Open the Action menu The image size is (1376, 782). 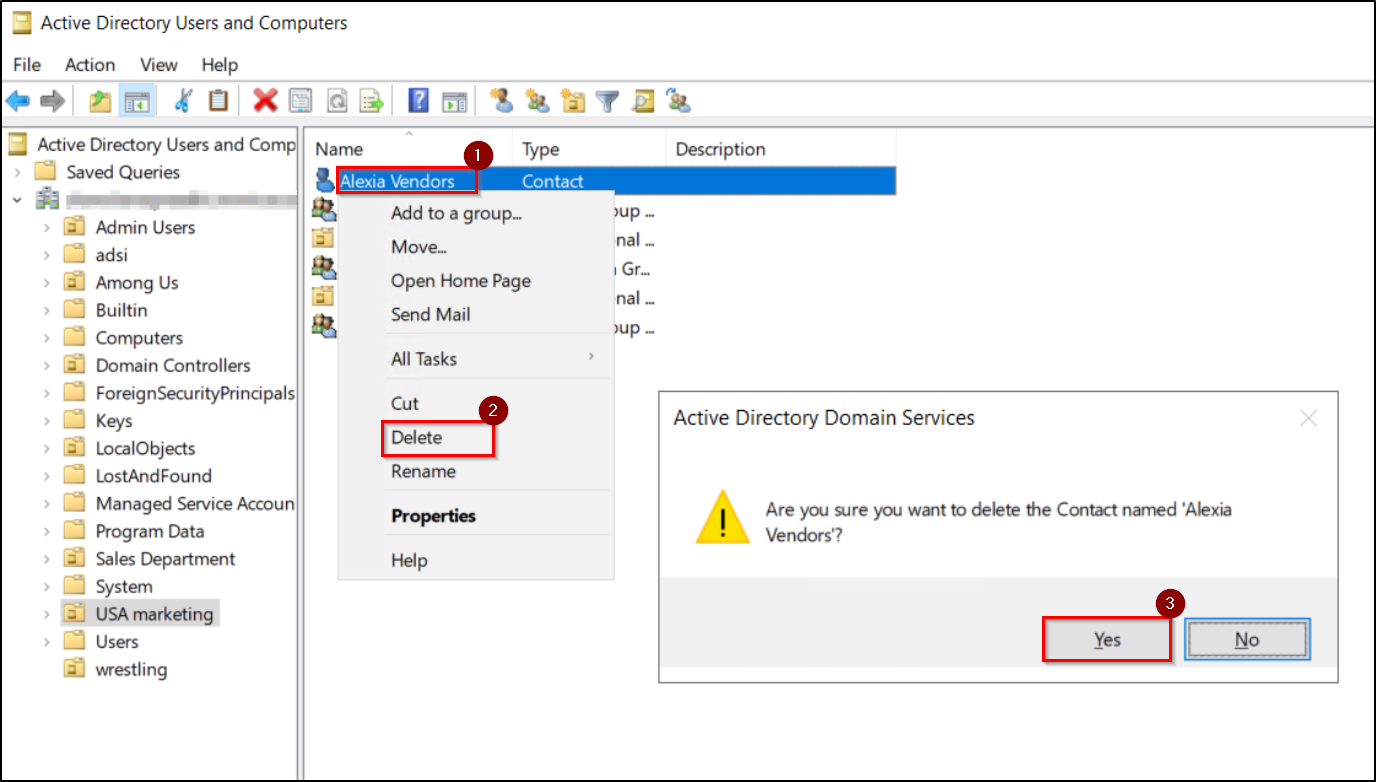(x=89, y=64)
